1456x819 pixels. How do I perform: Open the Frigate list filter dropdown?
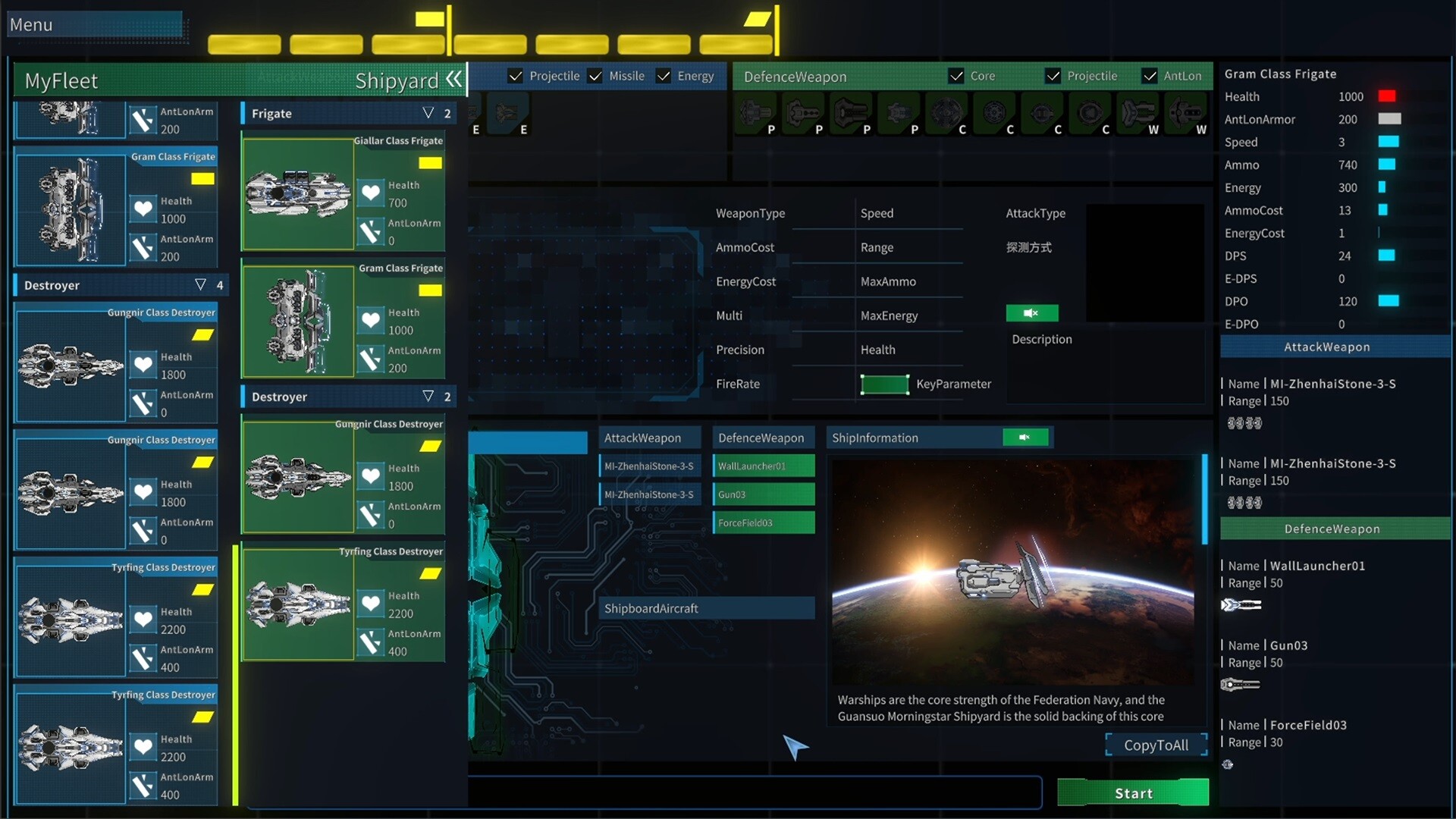point(429,113)
